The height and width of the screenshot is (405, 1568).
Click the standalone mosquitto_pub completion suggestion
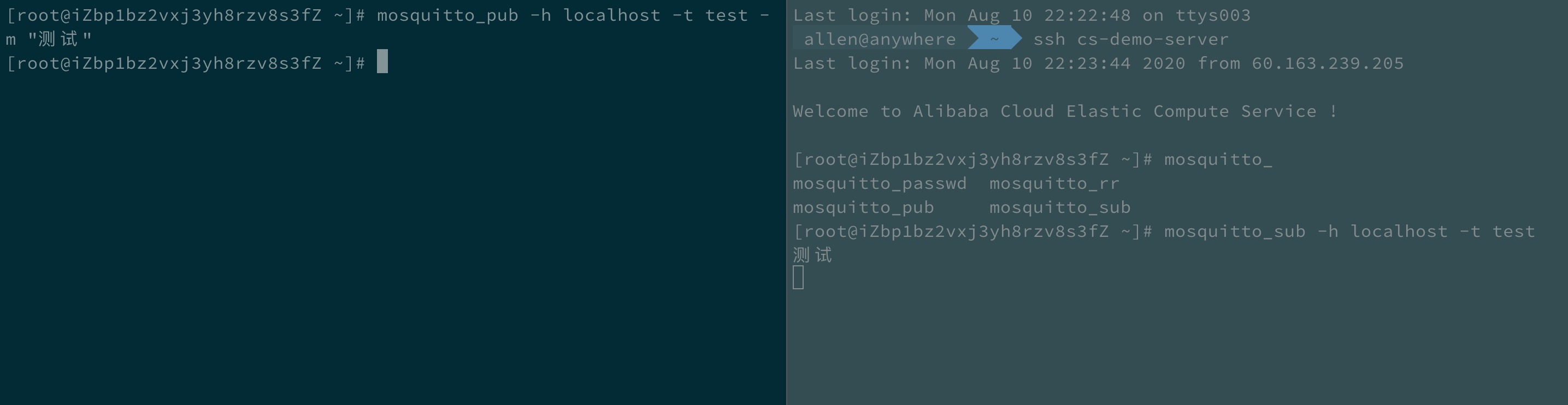click(x=863, y=208)
